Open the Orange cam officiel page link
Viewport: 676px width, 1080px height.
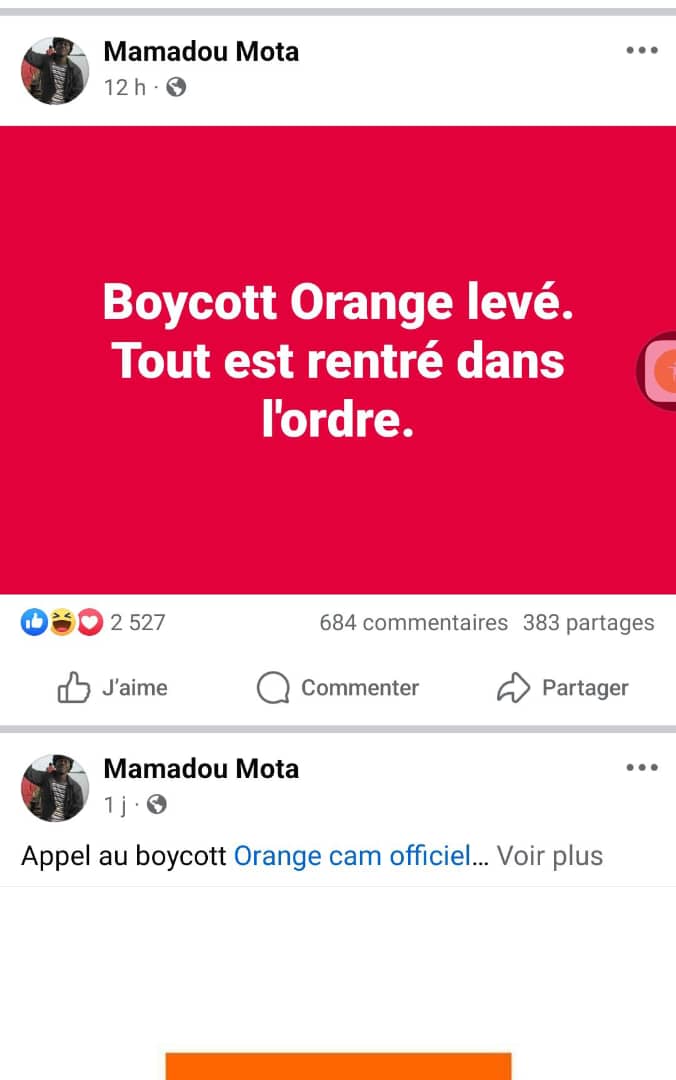[x=351, y=856]
